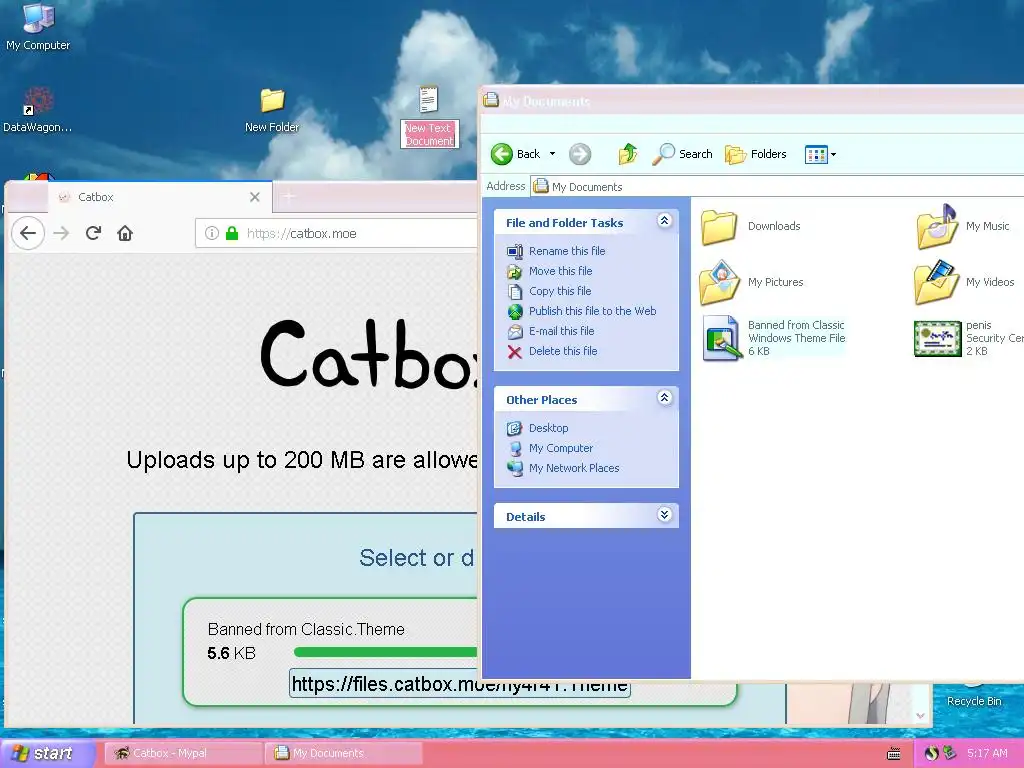The width and height of the screenshot is (1024, 768).
Task: Click site info icon in URL bar
Action: click(212, 233)
